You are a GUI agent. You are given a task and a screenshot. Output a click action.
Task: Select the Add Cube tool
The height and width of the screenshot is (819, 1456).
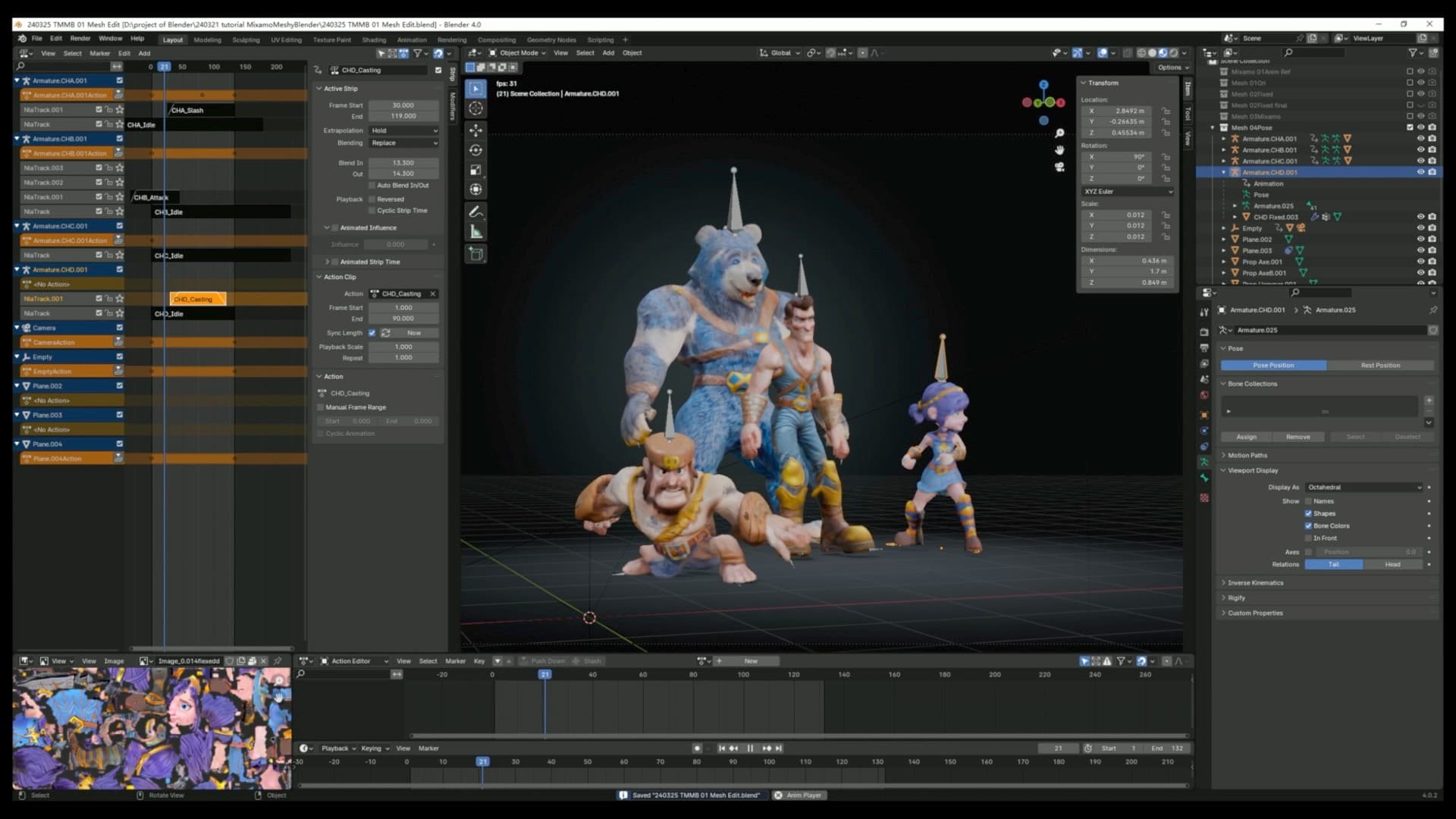click(x=476, y=254)
